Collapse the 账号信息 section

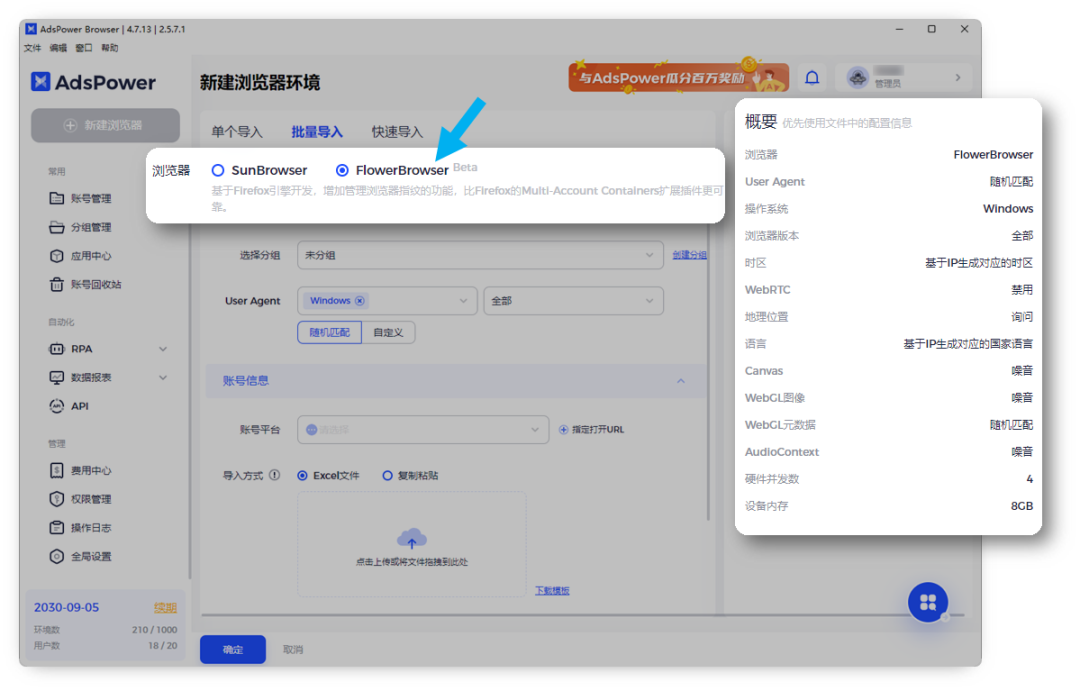[x=681, y=380]
